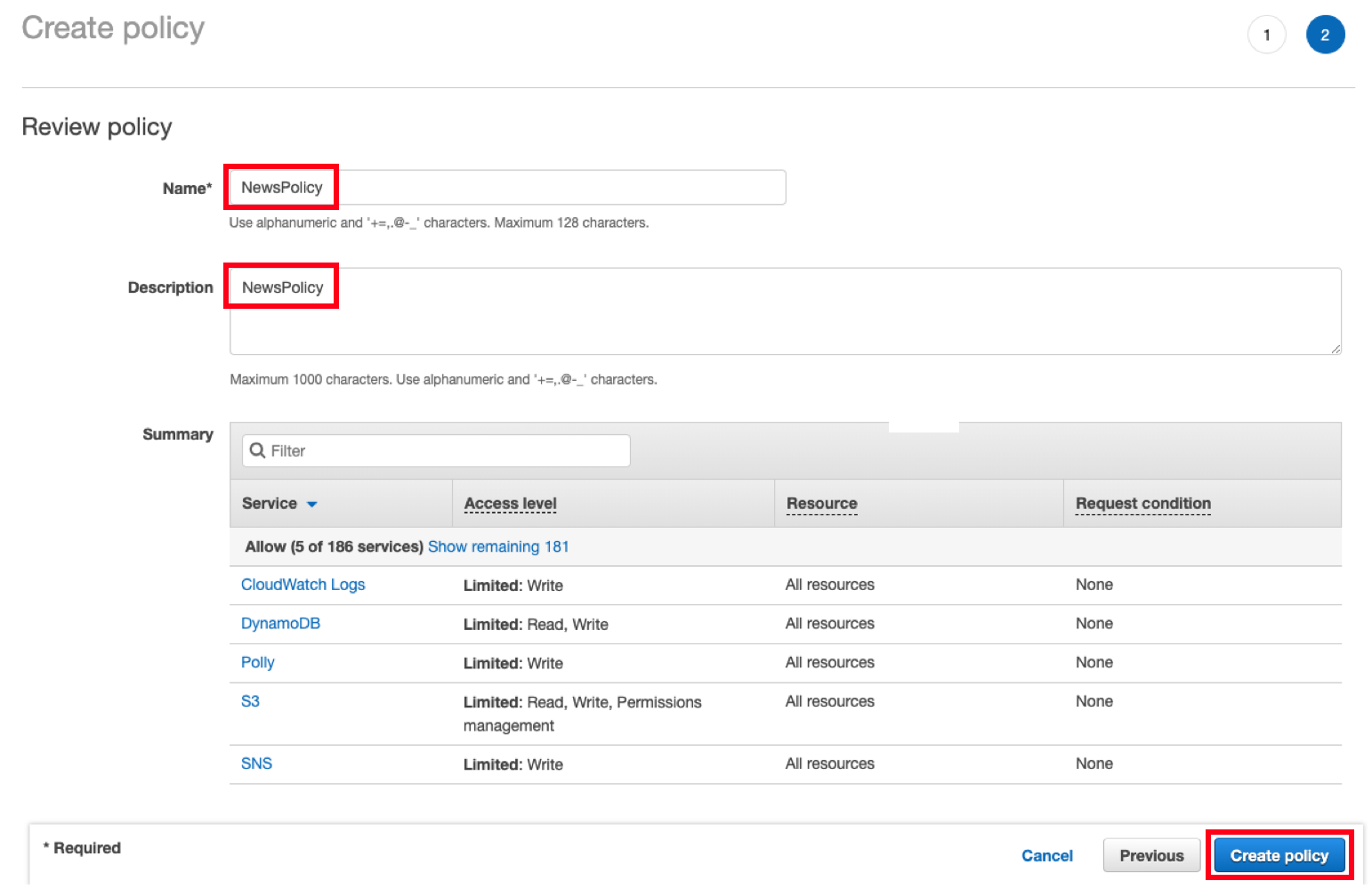The image size is (1372, 889).
Task: Click the Review policy heading
Action: pos(96,127)
